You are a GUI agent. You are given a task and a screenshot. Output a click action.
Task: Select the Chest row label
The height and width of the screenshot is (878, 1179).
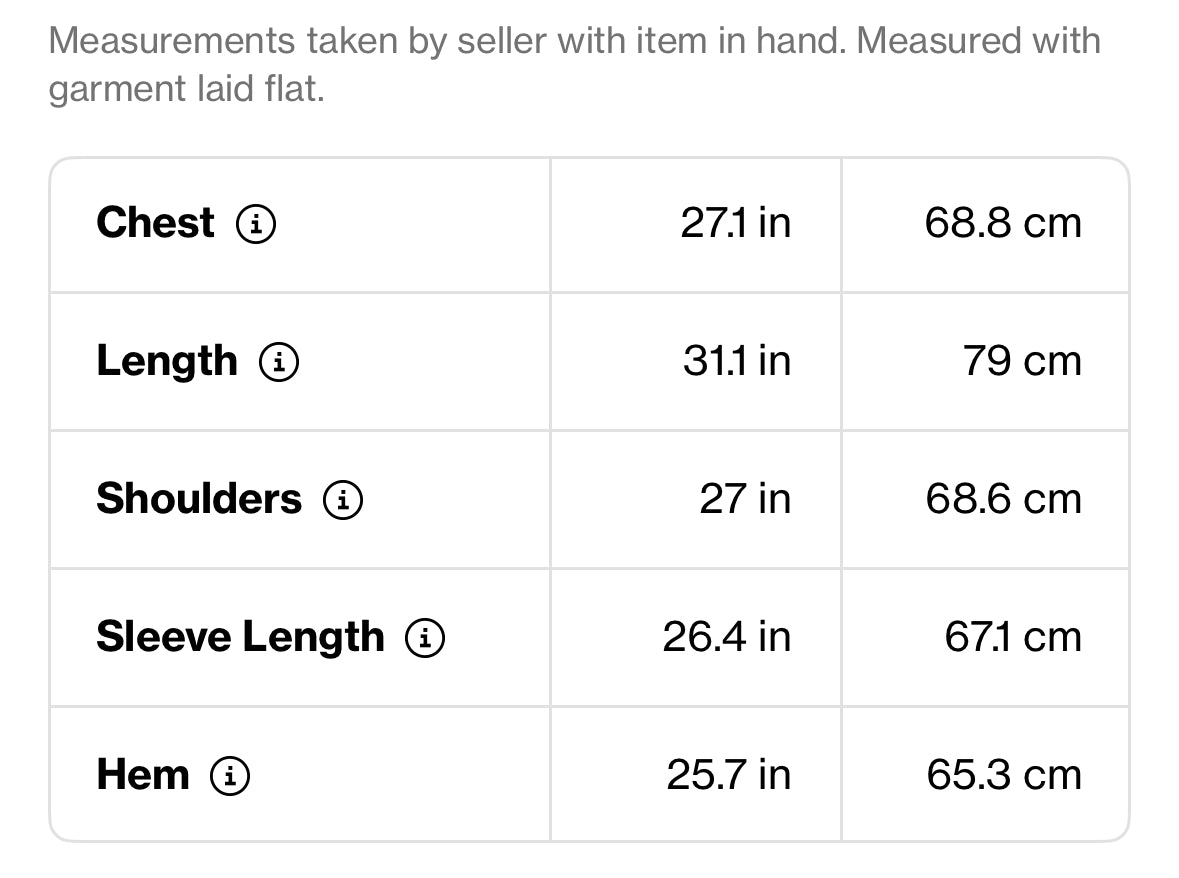point(156,223)
